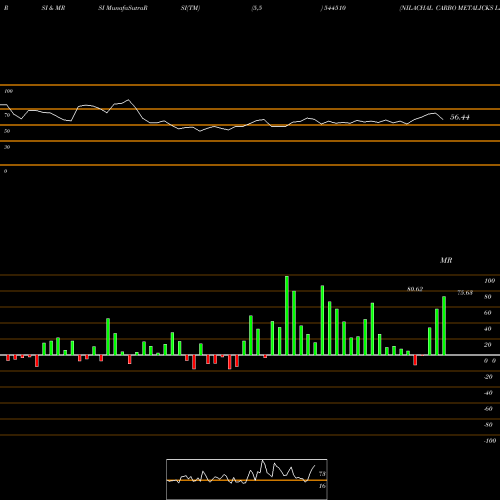The width and height of the screenshot is (500, 500).
Task: Click the red bar below the 80.62 label
Action: [x=415, y=360]
